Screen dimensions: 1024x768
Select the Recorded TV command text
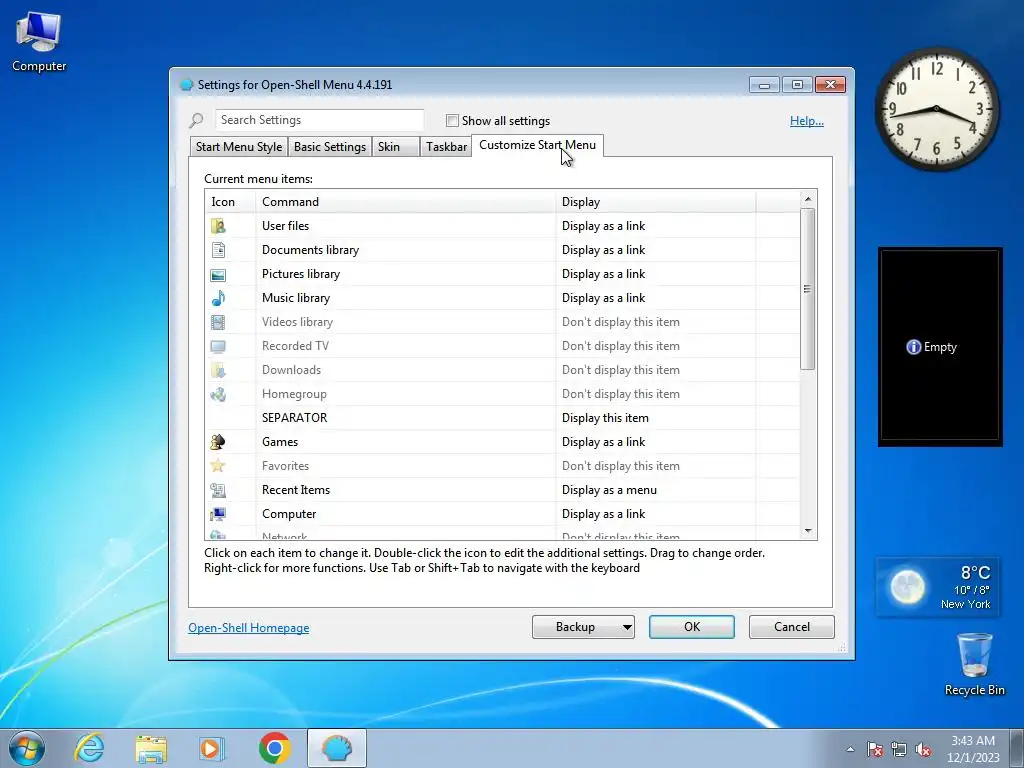(x=295, y=345)
